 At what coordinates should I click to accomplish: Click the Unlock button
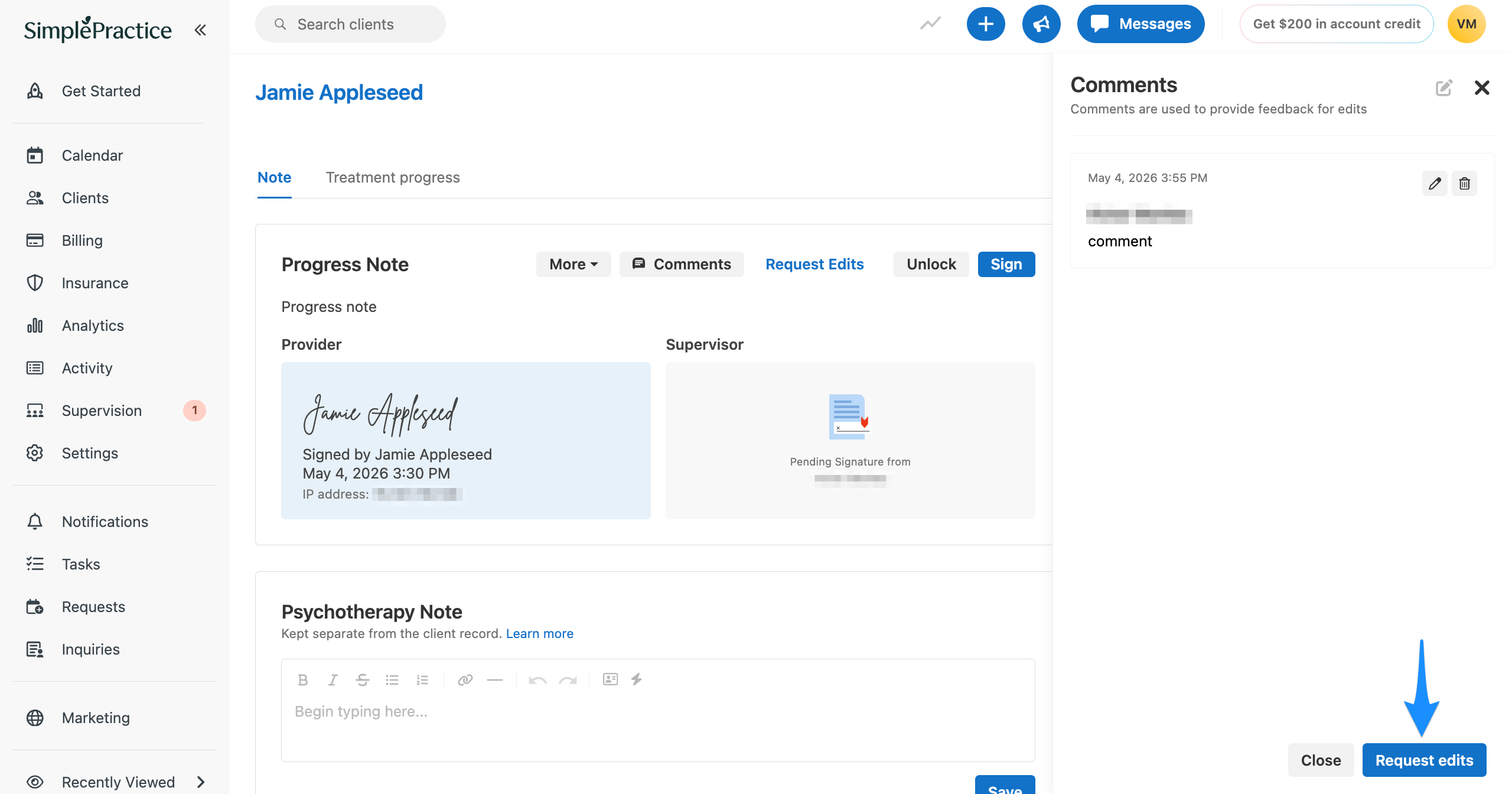point(931,264)
